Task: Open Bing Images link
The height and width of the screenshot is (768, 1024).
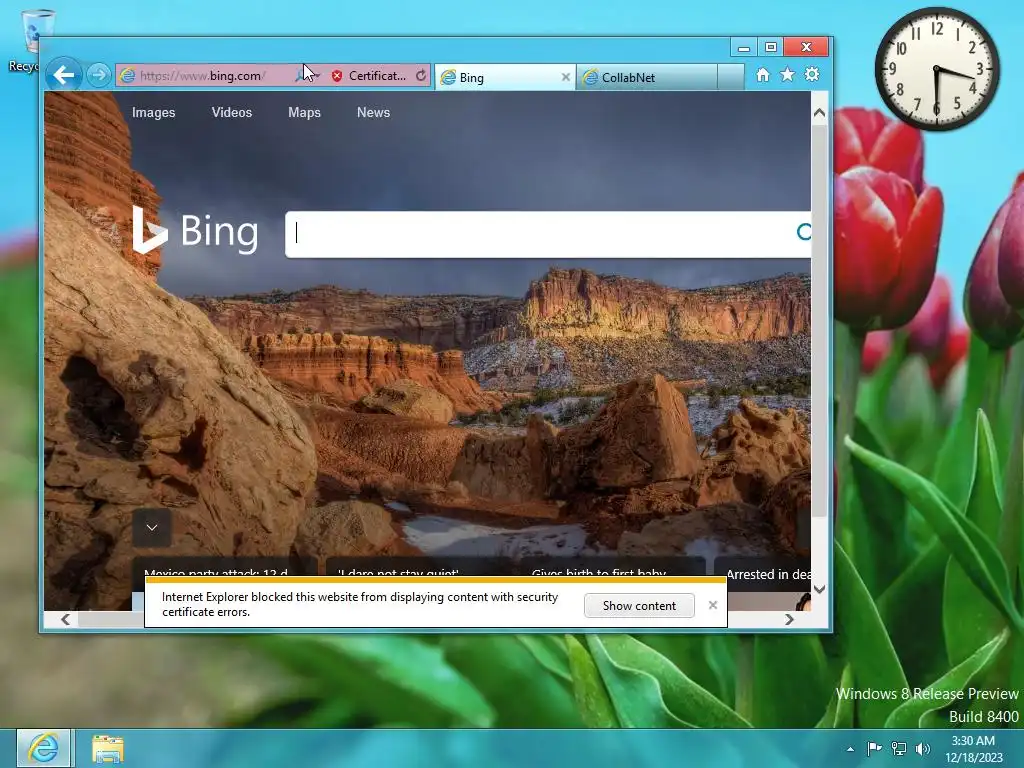Action: [x=153, y=112]
